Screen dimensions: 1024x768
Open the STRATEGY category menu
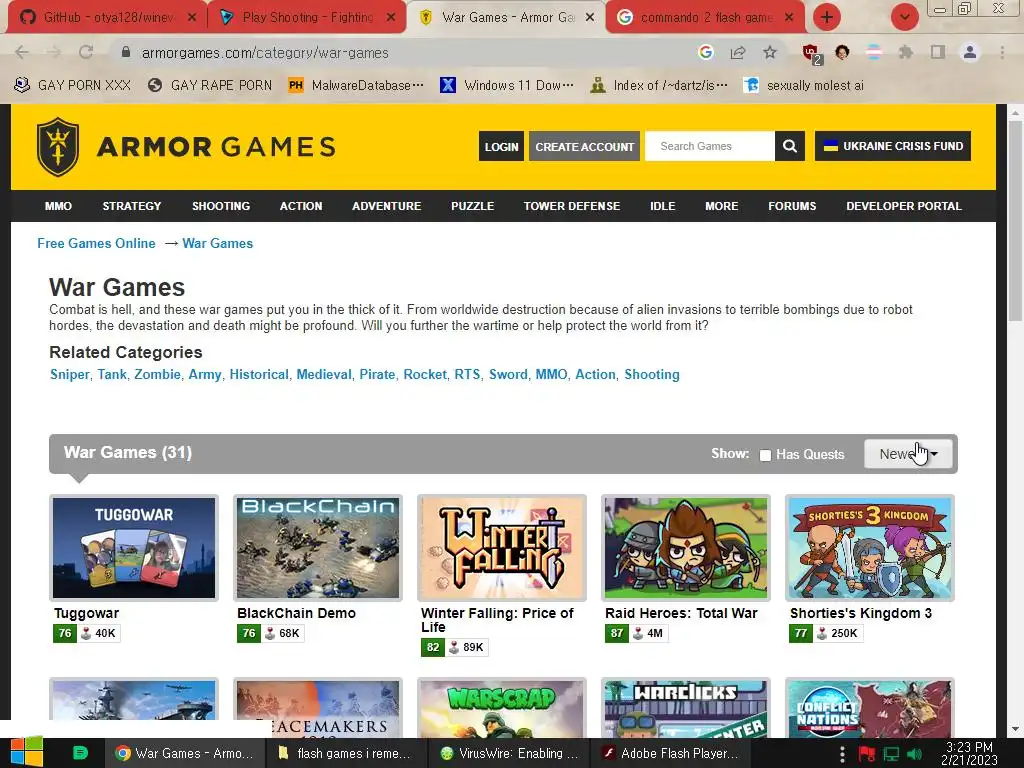point(132,206)
